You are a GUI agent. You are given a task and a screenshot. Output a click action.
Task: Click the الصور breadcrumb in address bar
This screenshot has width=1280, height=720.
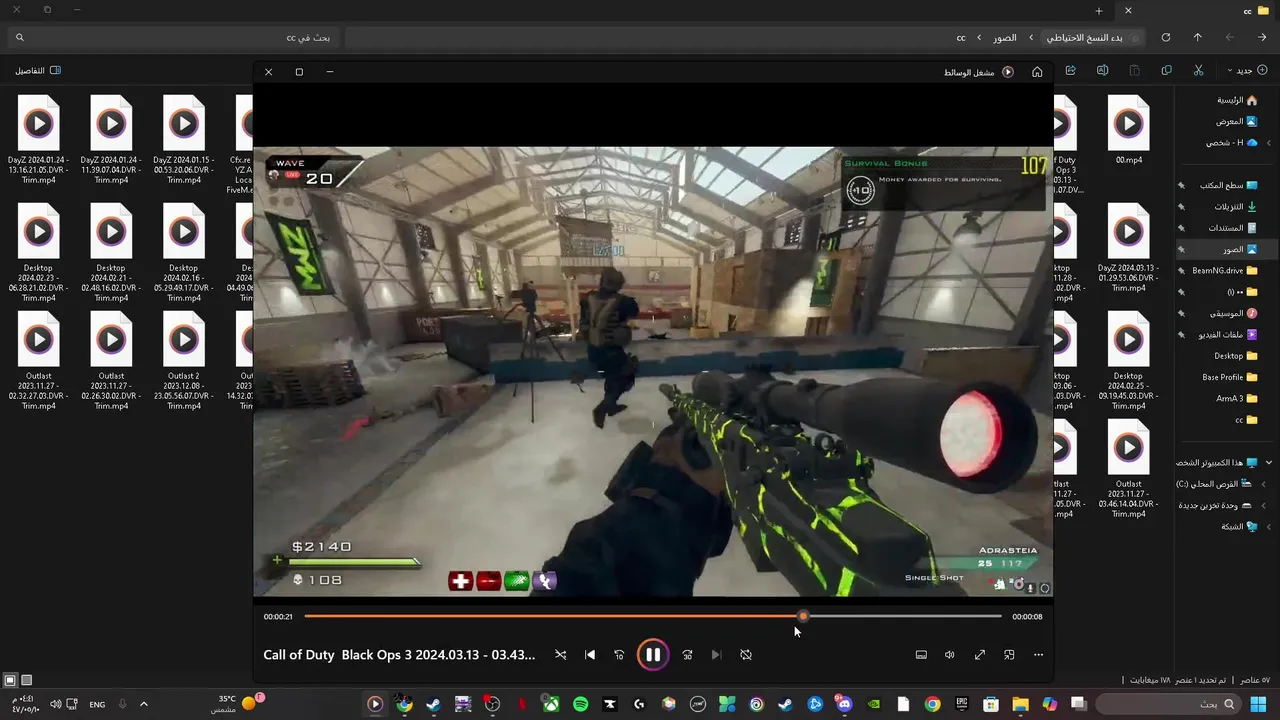pos(1005,37)
